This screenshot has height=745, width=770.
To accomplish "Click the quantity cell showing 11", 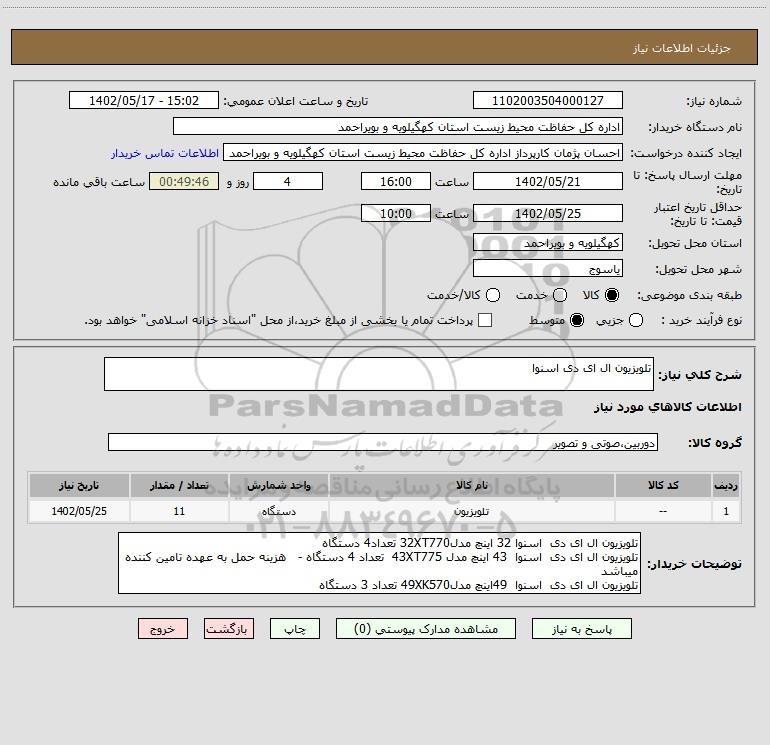I will click(179, 511).
